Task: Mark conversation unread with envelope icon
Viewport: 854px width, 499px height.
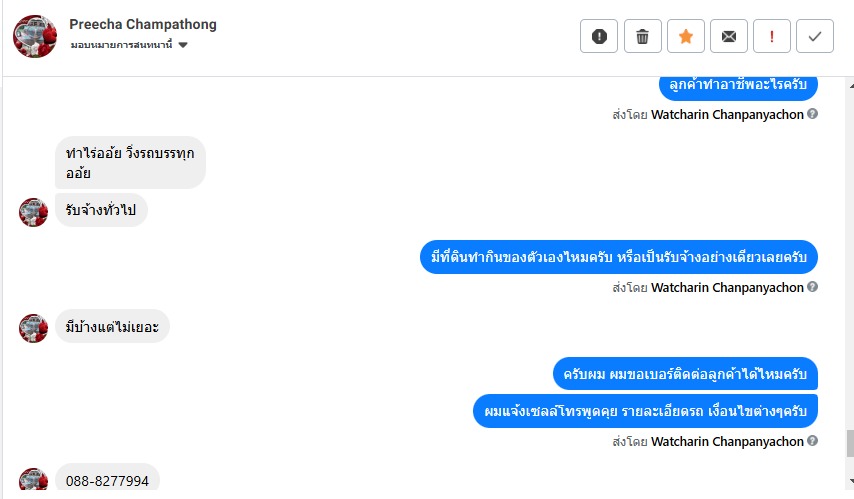Action: (729, 37)
